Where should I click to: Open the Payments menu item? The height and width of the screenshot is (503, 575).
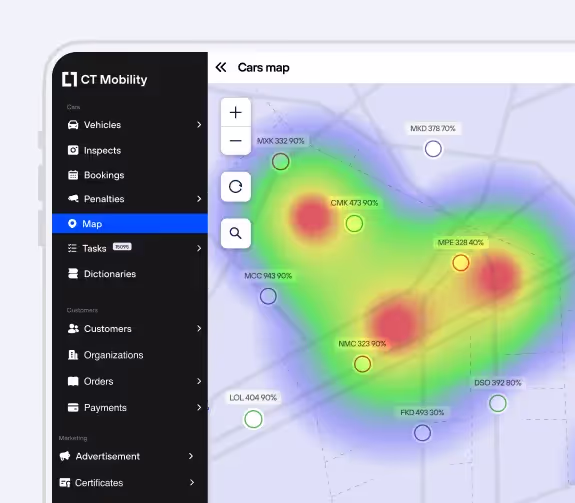(x=130, y=408)
